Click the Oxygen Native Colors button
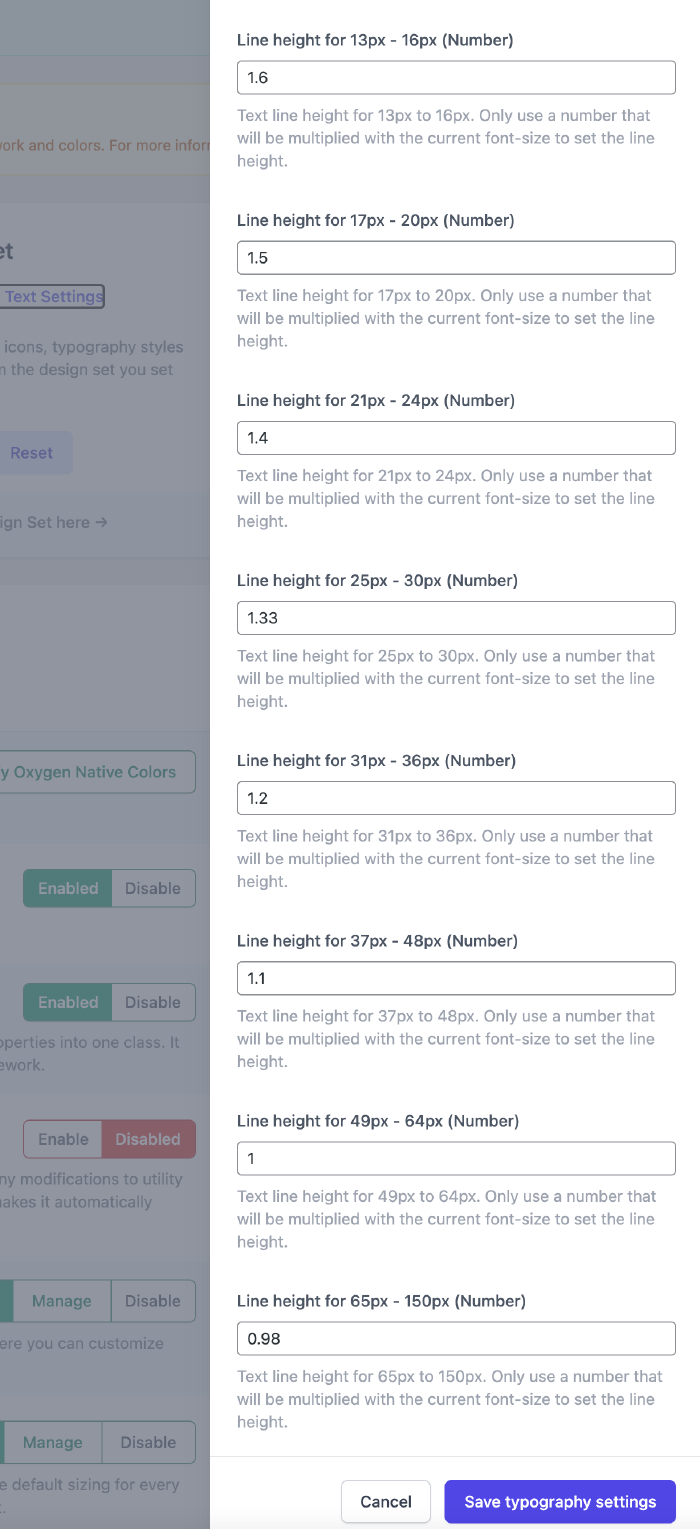700x1529 pixels. tap(95, 772)
